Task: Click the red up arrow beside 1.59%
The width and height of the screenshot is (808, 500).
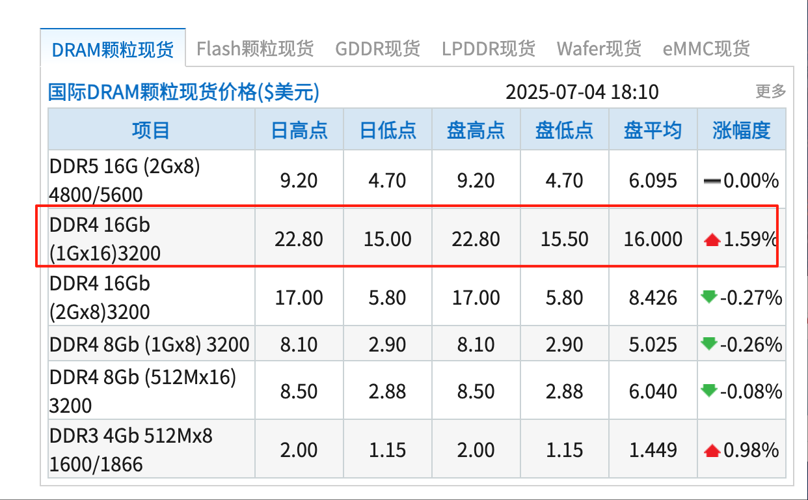Action: 712,240
